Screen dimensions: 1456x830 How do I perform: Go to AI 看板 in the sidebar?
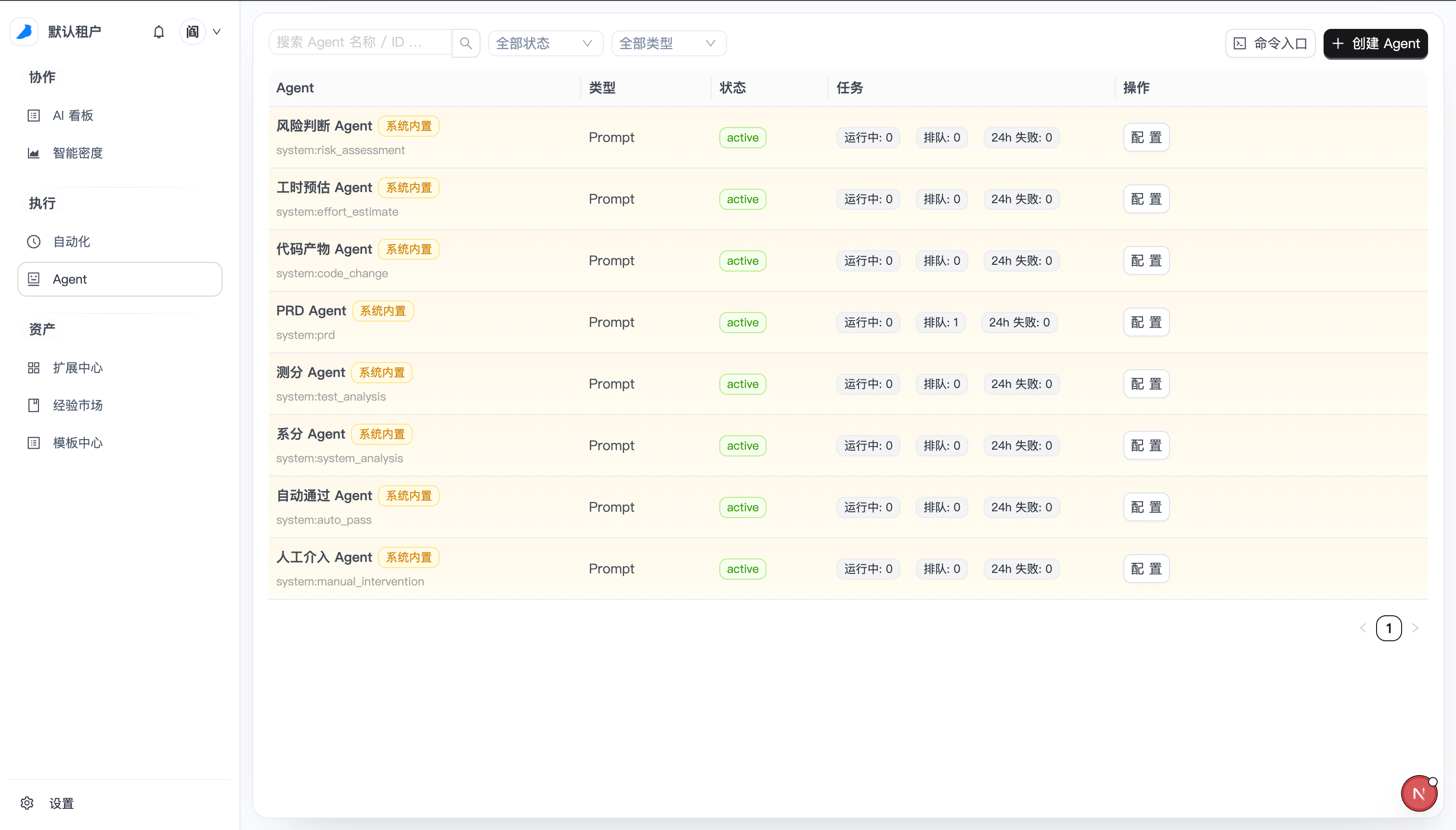72,116
